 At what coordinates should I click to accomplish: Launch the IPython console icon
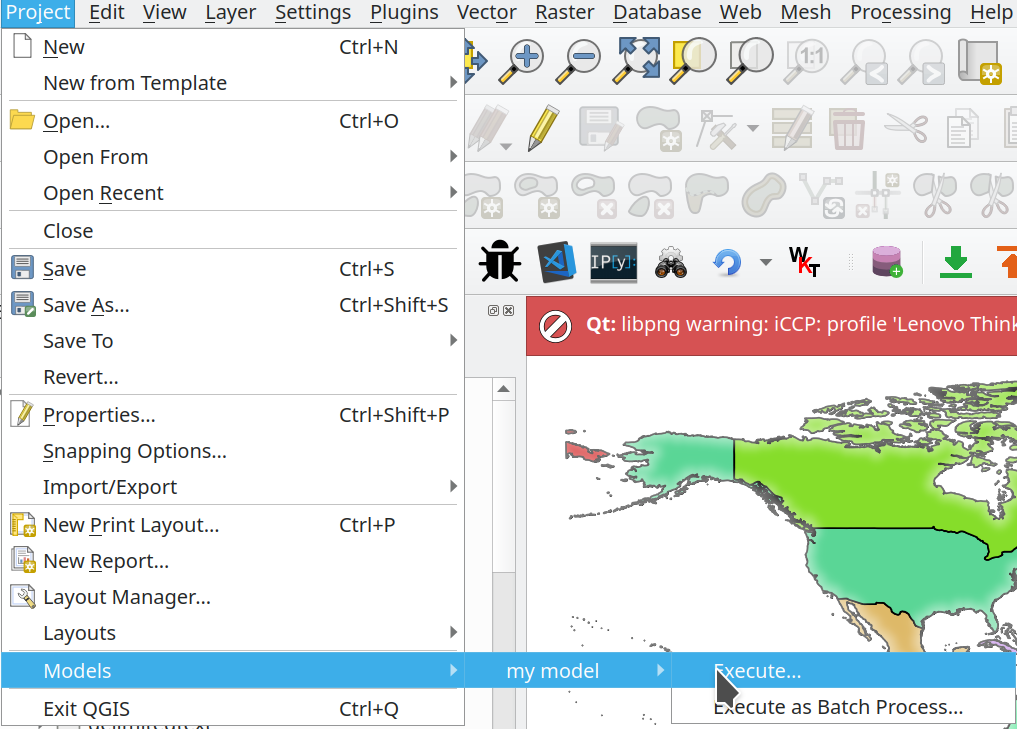[613, 262]
